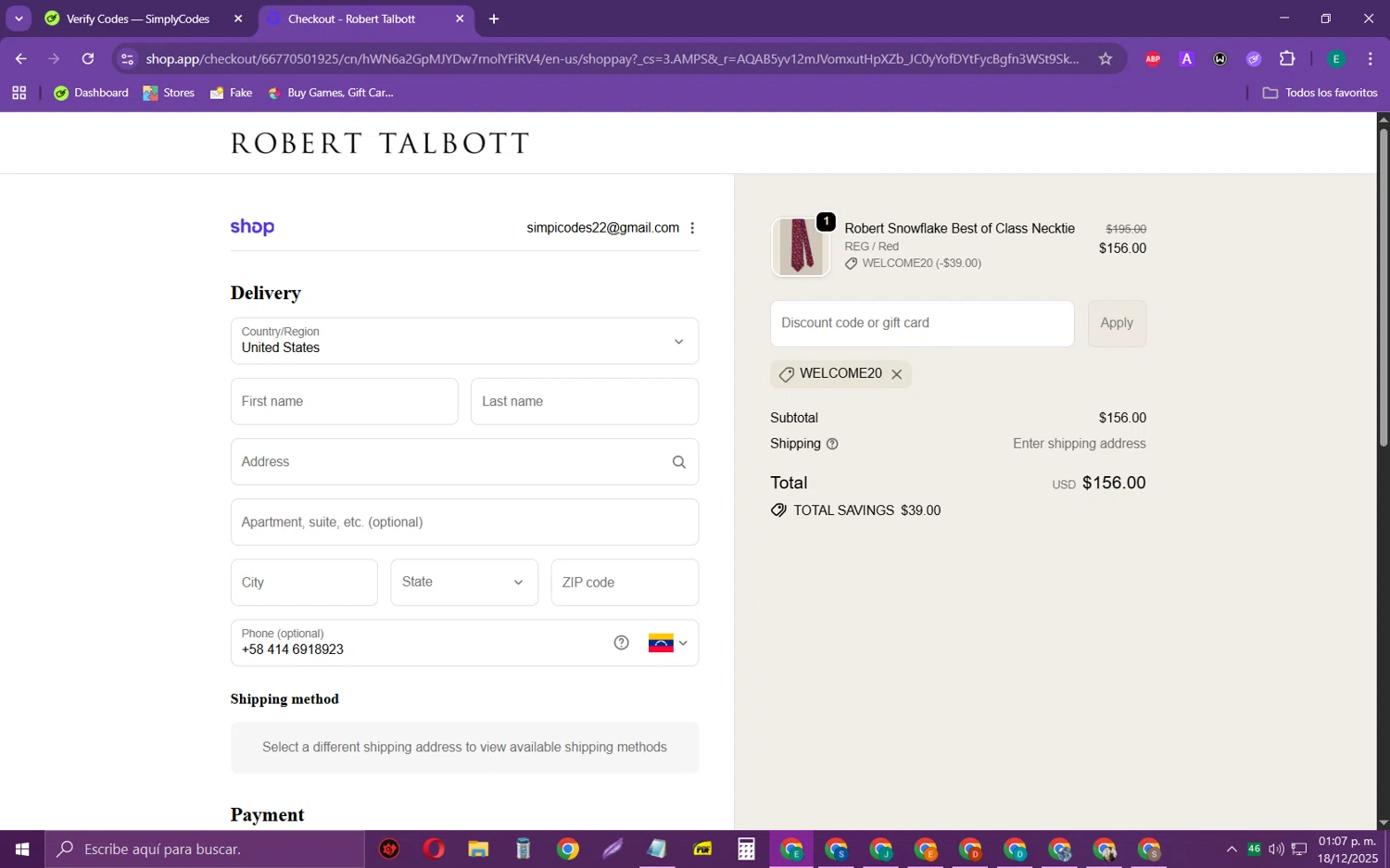Open the Dashboard bookmark
Viewport: 1390px width, 868px height.
(x=92, y=93)
